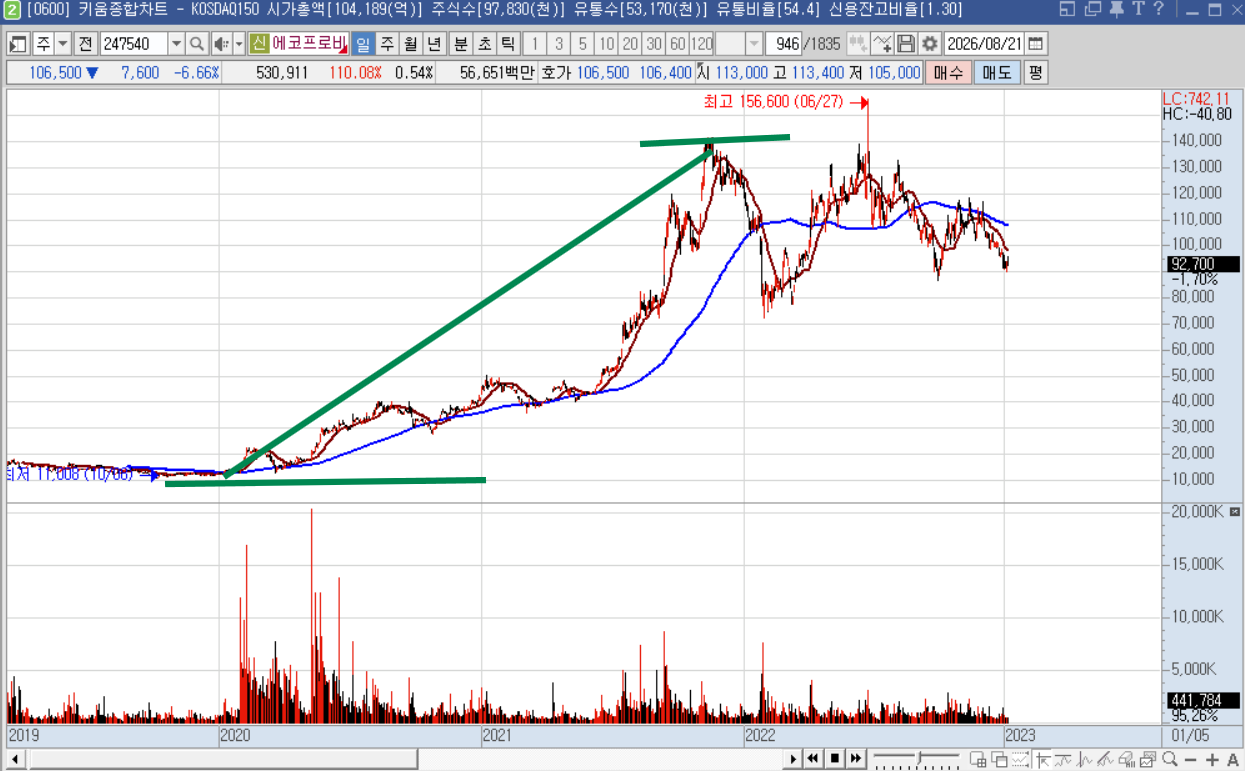Click the 전 button in toolbar
Viewport: 1245px width, 771px height.
[85, 44]
